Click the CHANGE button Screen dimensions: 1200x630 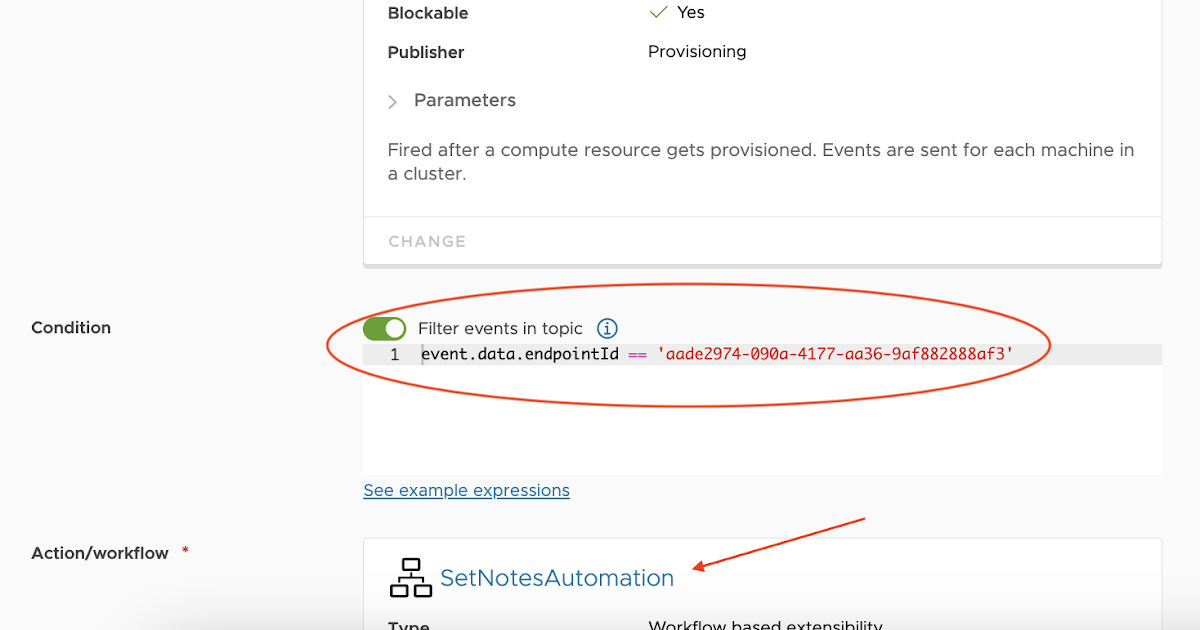pyautogui.click(x=427, y=241)
